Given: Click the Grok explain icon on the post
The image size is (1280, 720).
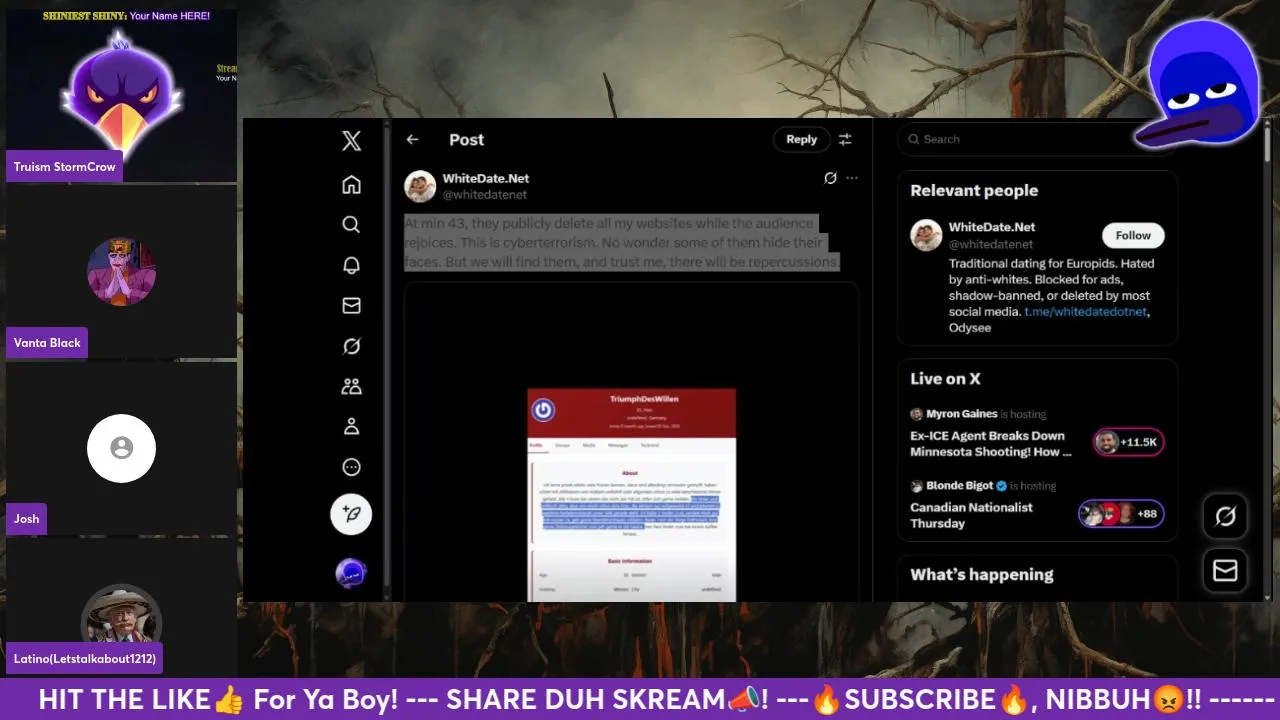Looking at the screenshot, I should (830, 178).
